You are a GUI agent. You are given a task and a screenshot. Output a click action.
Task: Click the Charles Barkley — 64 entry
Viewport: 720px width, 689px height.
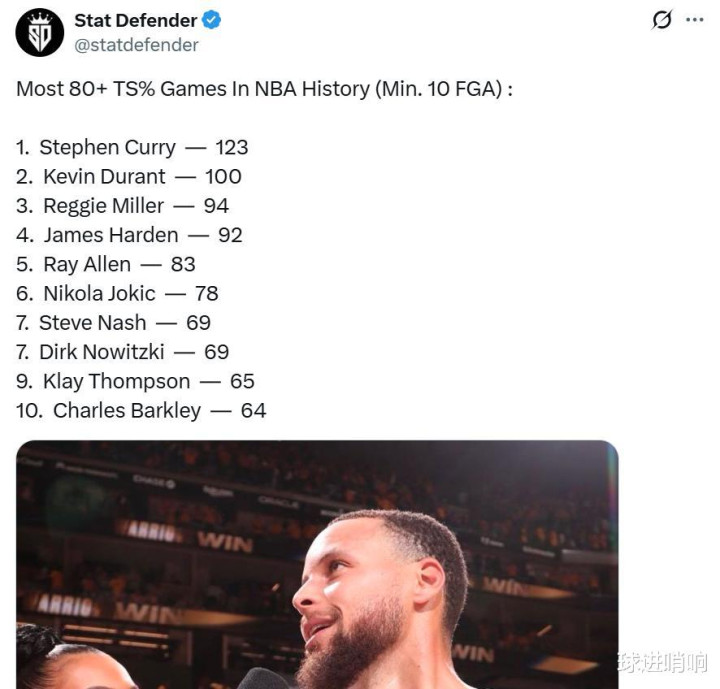(x=141, y=411)
